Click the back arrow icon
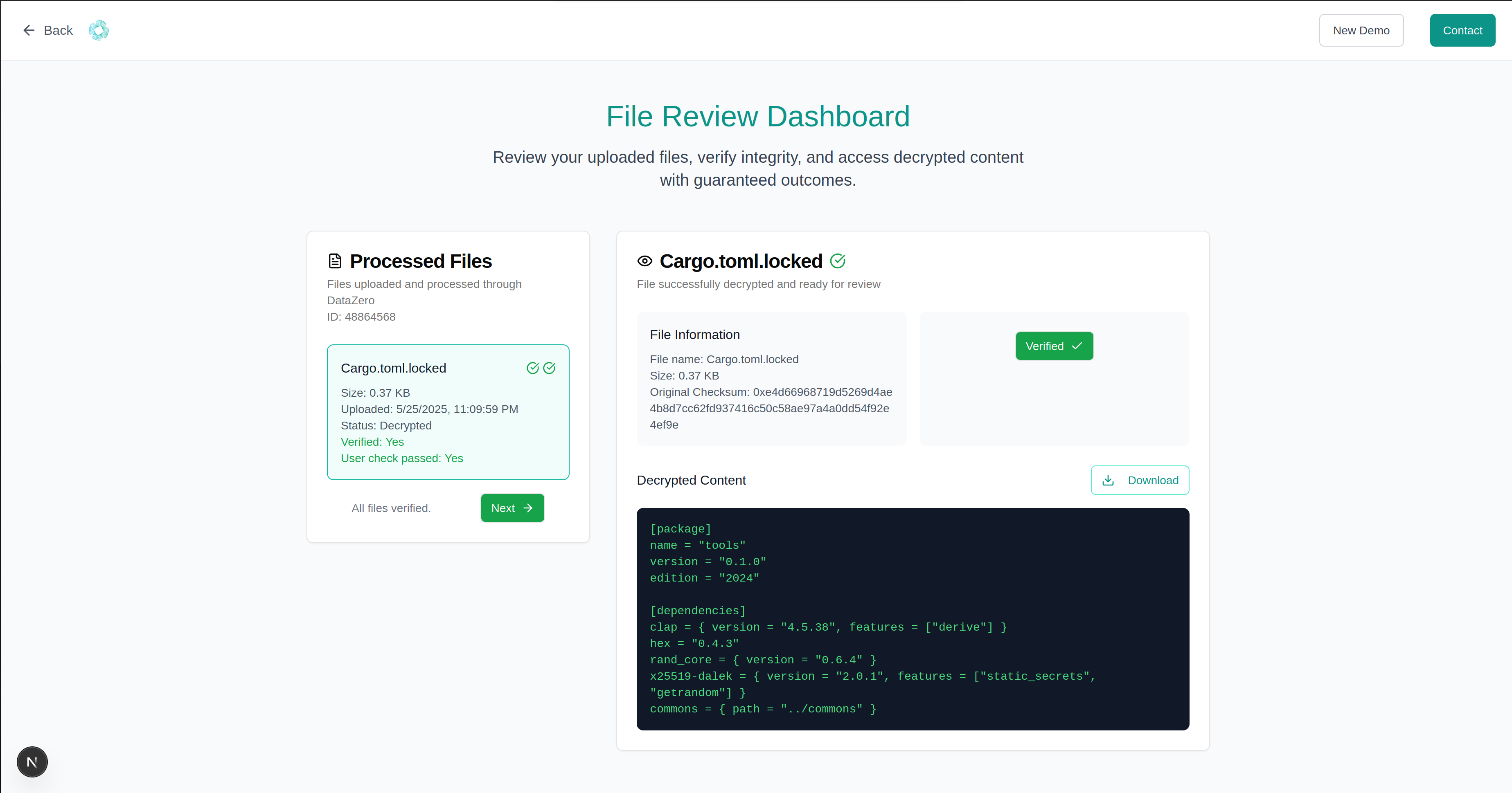This screenshot has width=1512, height=793. tap(29, 31)
